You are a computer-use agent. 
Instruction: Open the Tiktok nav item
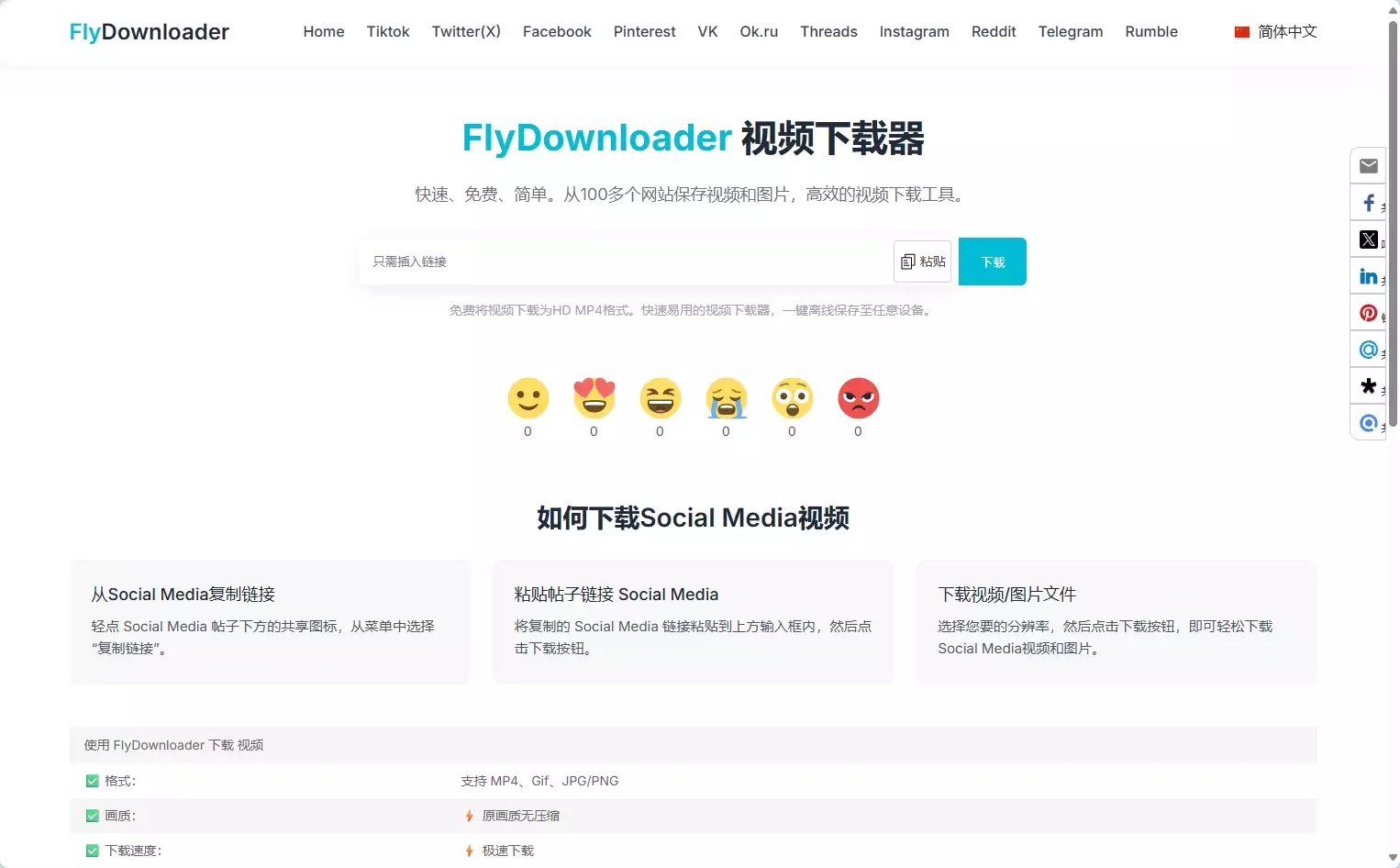pos(388,32)
